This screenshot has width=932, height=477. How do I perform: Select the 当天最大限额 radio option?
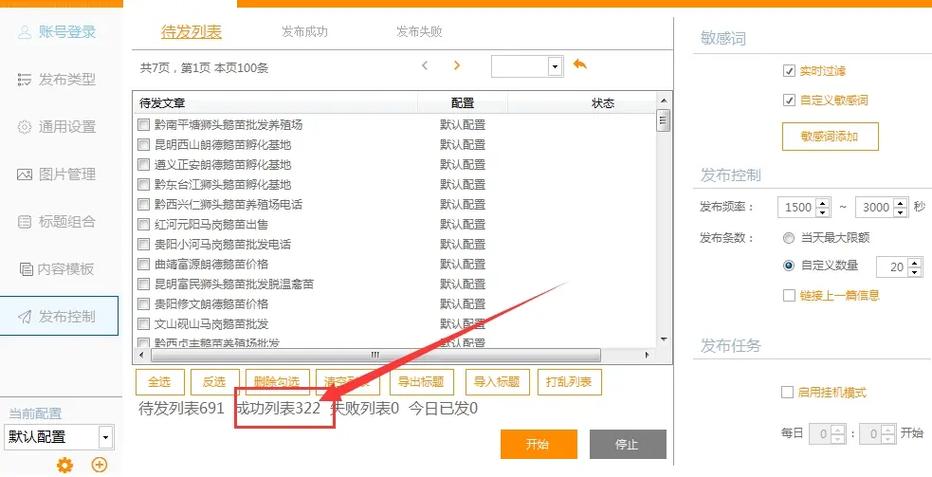[x=789, y=238]
